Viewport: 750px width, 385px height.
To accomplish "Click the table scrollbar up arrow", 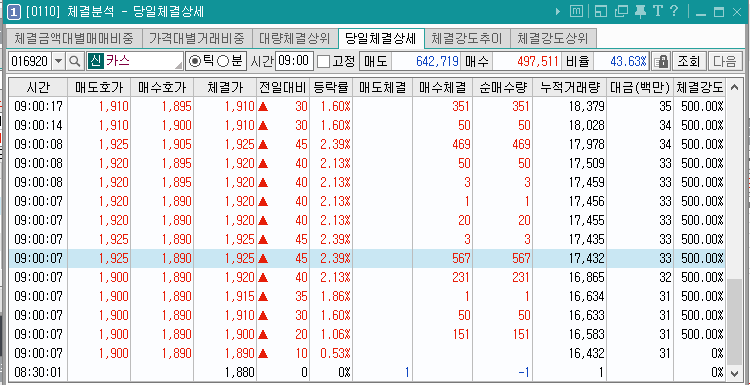I will tap(734, 87).
